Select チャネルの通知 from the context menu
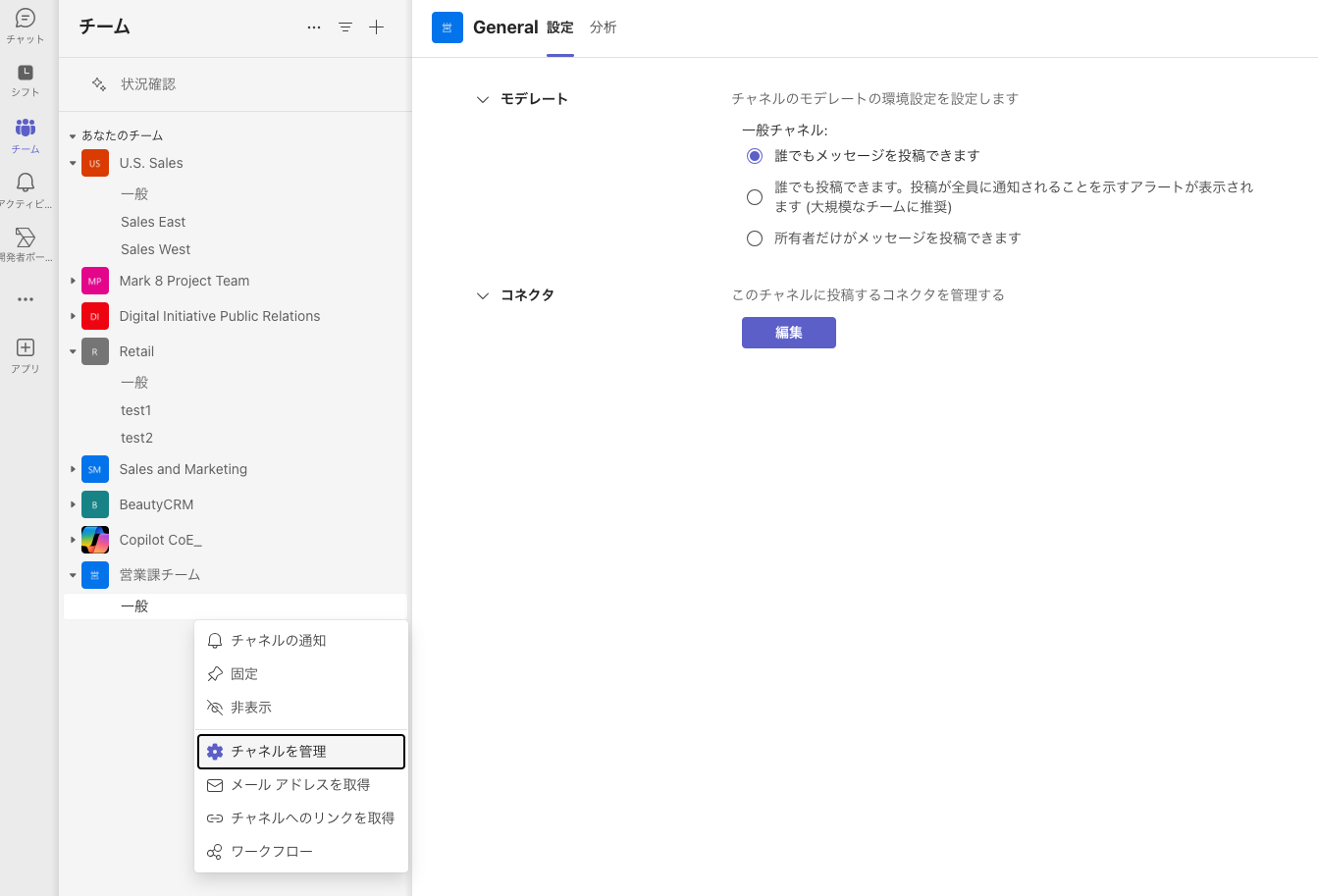Image resolution: width=1318 pixels, height=896 pixels. click(x=281, y=640)
